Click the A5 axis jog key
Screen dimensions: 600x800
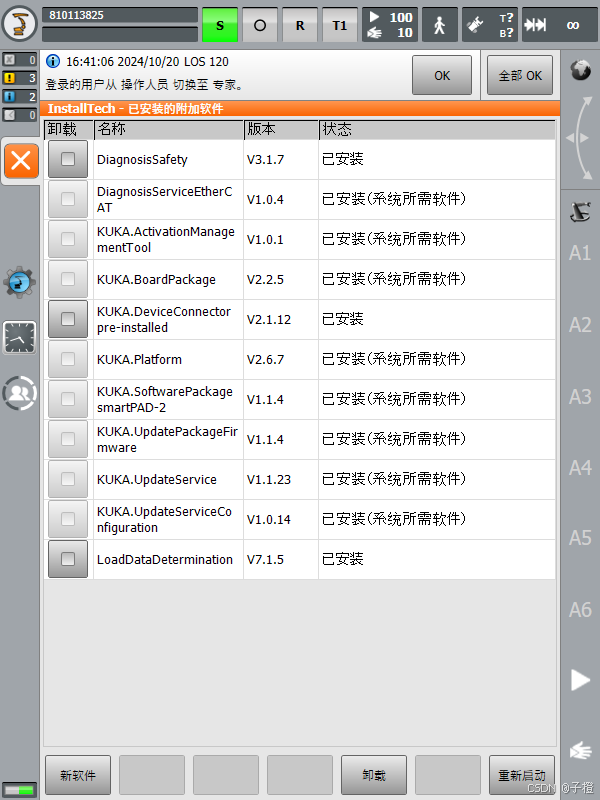[580, 538]
